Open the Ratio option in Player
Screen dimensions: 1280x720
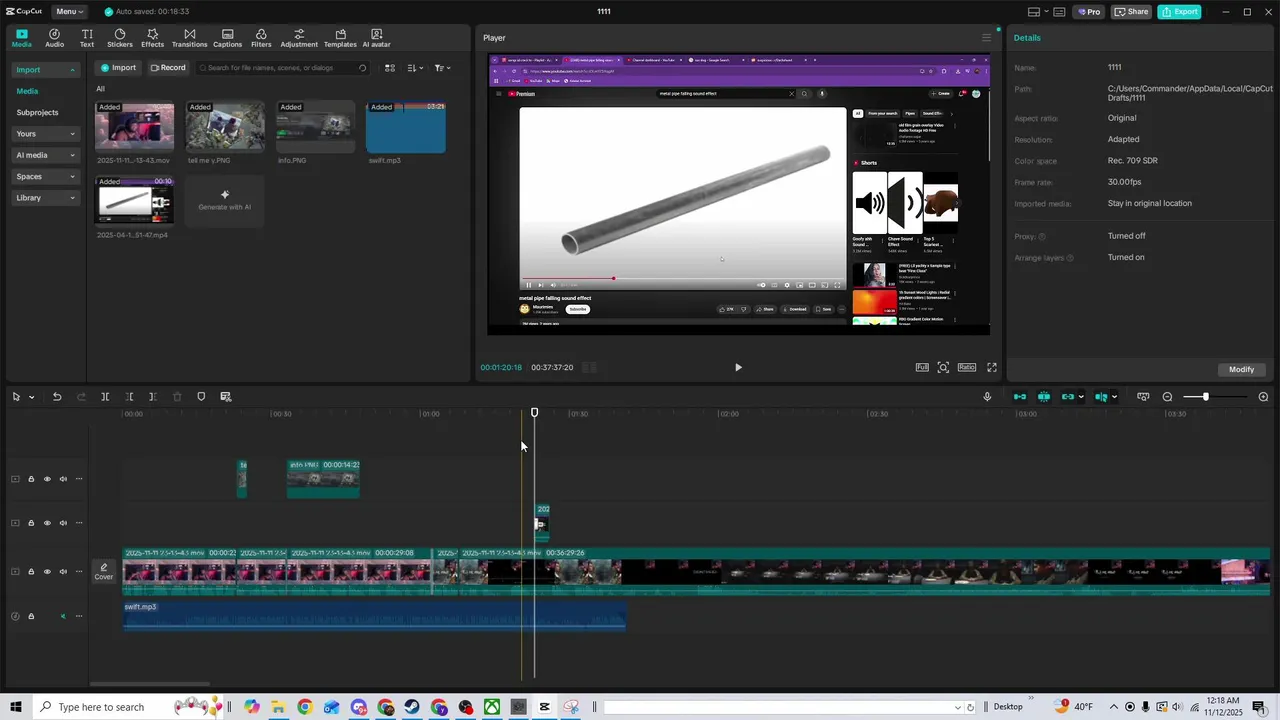coord(967,367)
